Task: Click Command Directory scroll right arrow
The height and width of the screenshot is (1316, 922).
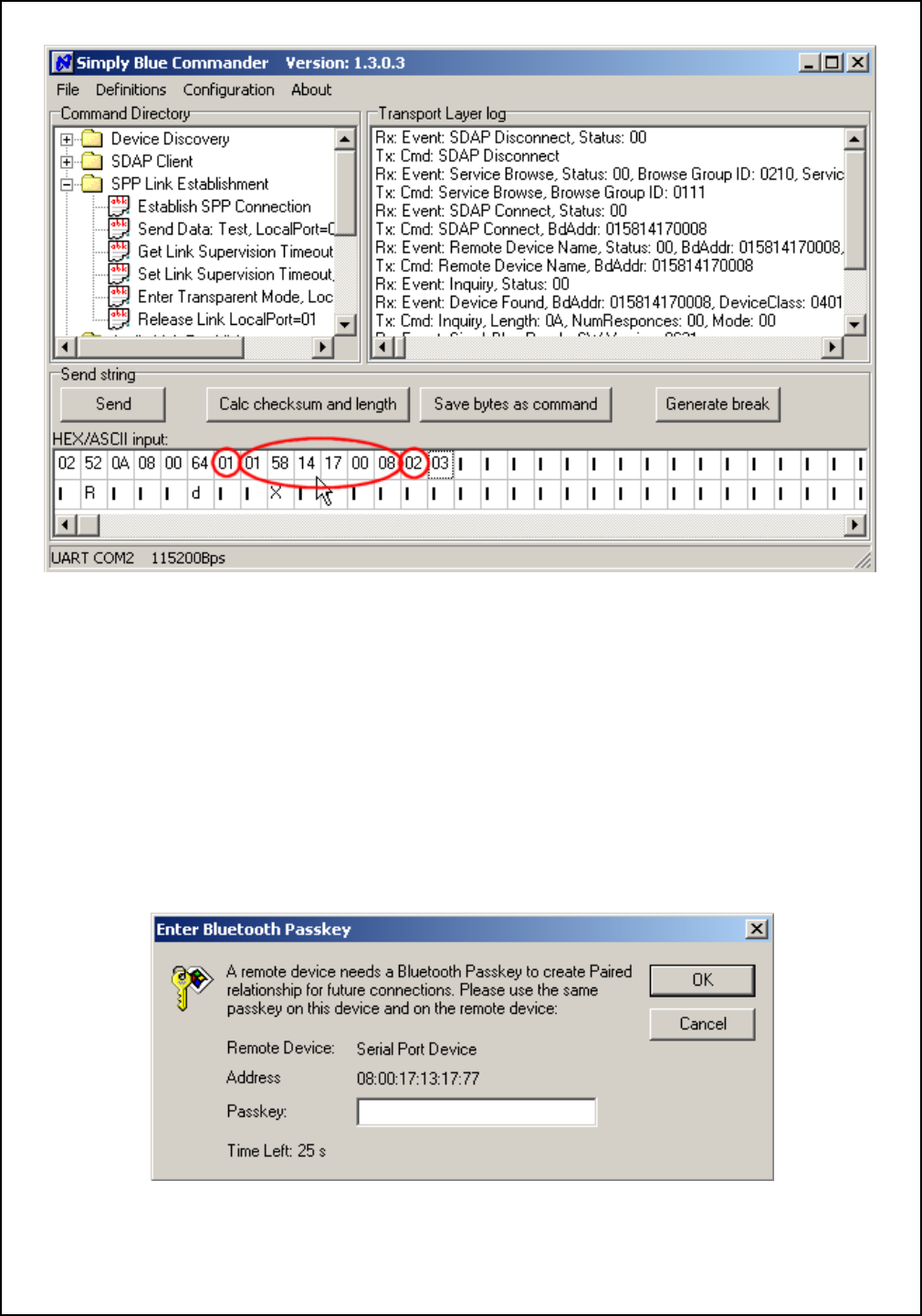Action: [322, 347]
